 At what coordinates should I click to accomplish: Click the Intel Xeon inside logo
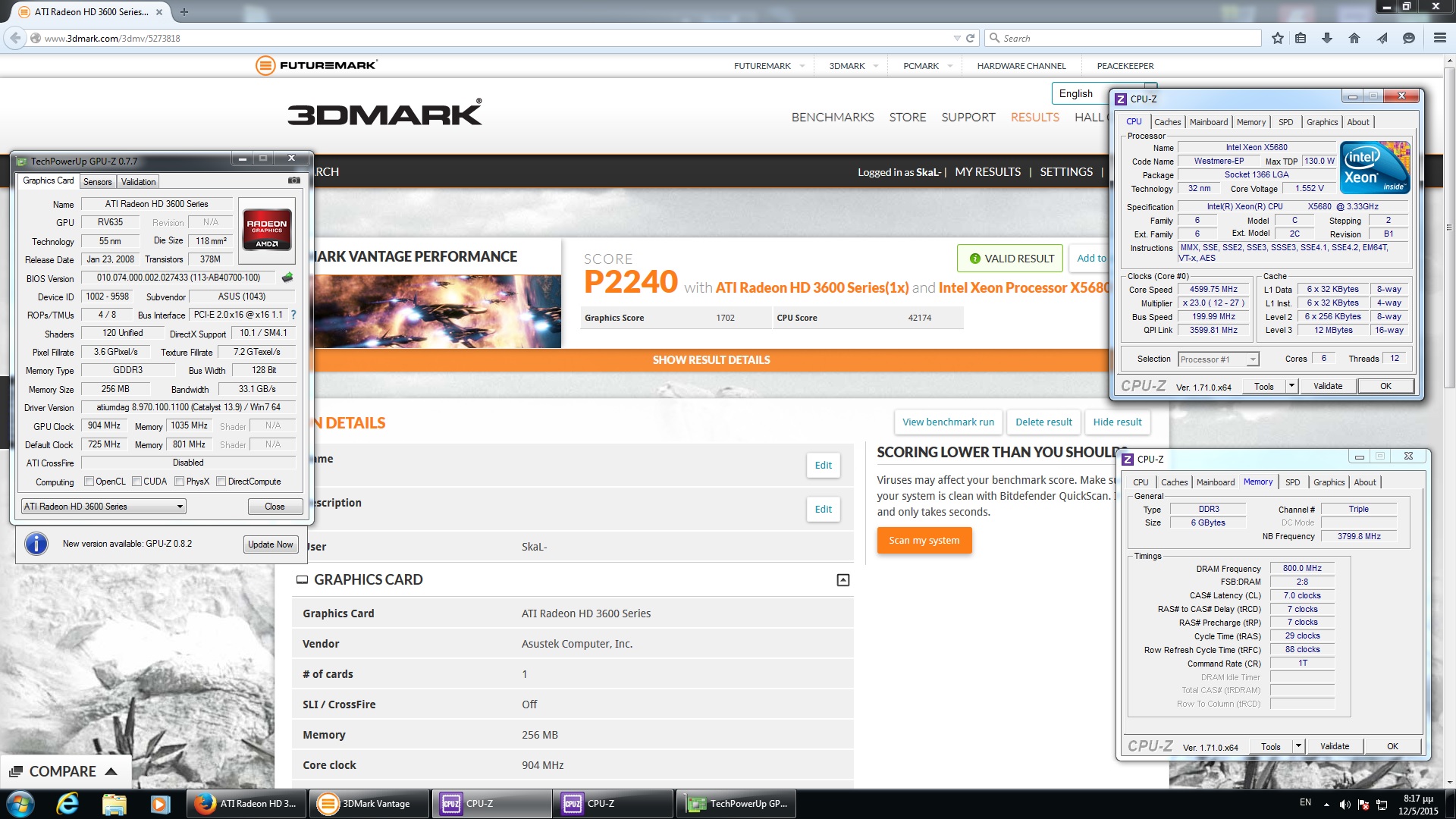(x=1375, y=167)
